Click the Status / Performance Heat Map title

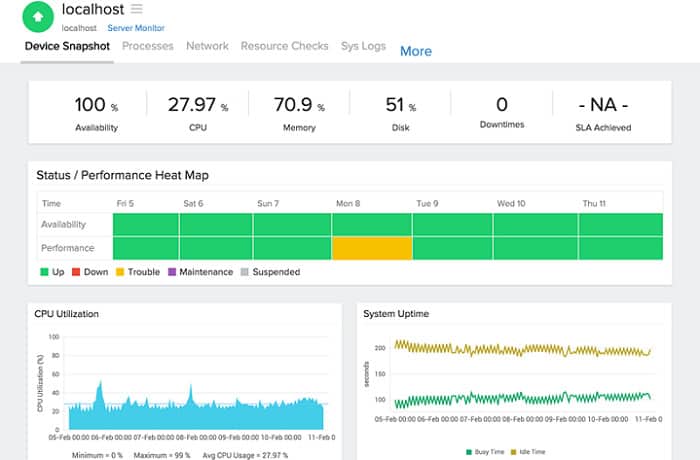click(x=122, y=175)
